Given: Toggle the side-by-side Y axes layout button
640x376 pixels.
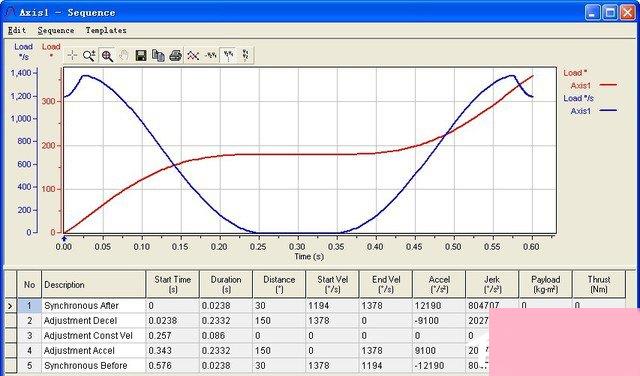Looking at the screenshot, I should coord(228,56).
